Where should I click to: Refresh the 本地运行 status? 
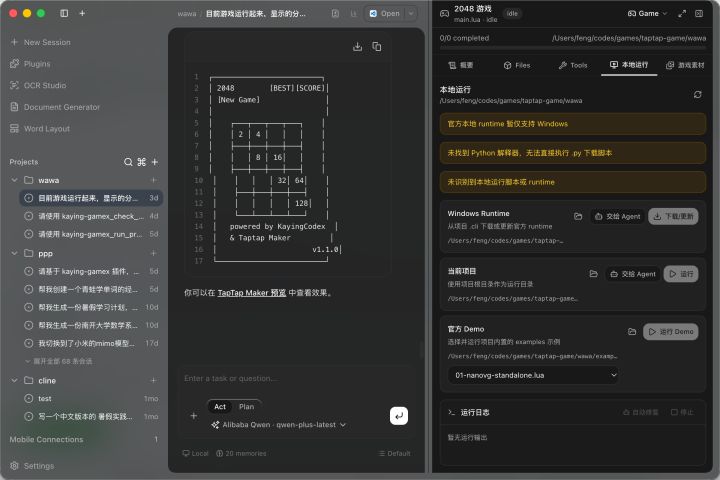(698, 95)
